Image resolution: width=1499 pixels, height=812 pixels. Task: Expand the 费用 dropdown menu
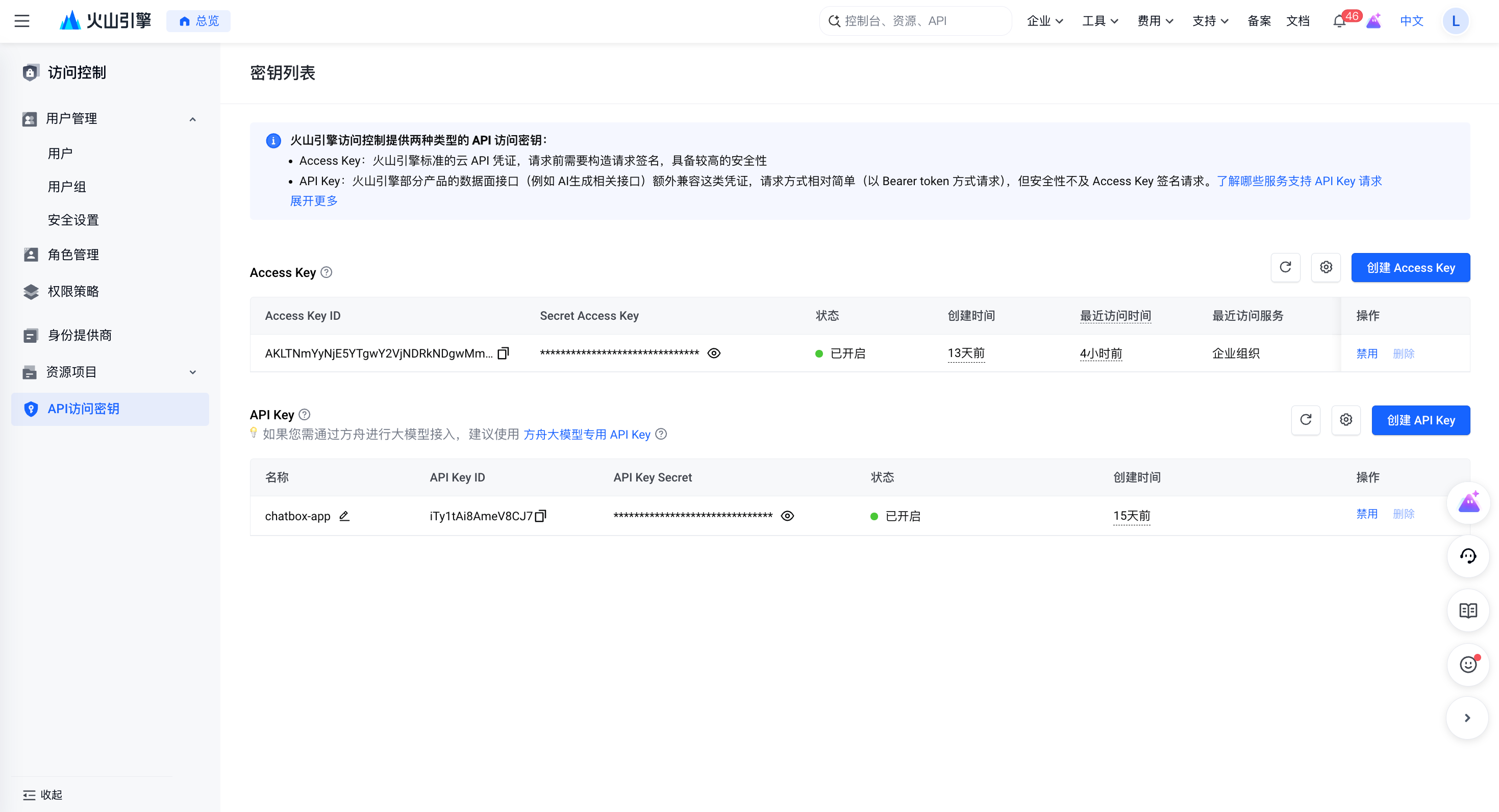coord(1155,21)
